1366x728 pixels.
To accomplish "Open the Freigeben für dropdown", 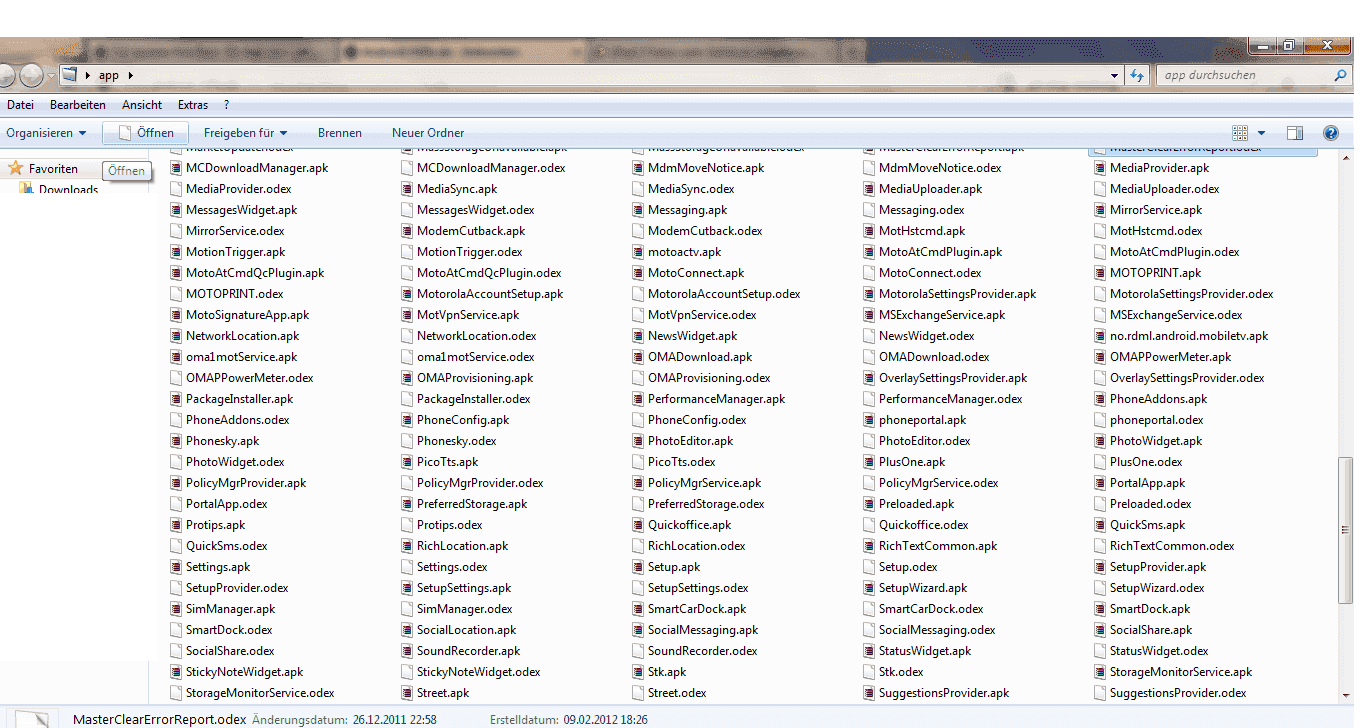I will tap(245, 133).
